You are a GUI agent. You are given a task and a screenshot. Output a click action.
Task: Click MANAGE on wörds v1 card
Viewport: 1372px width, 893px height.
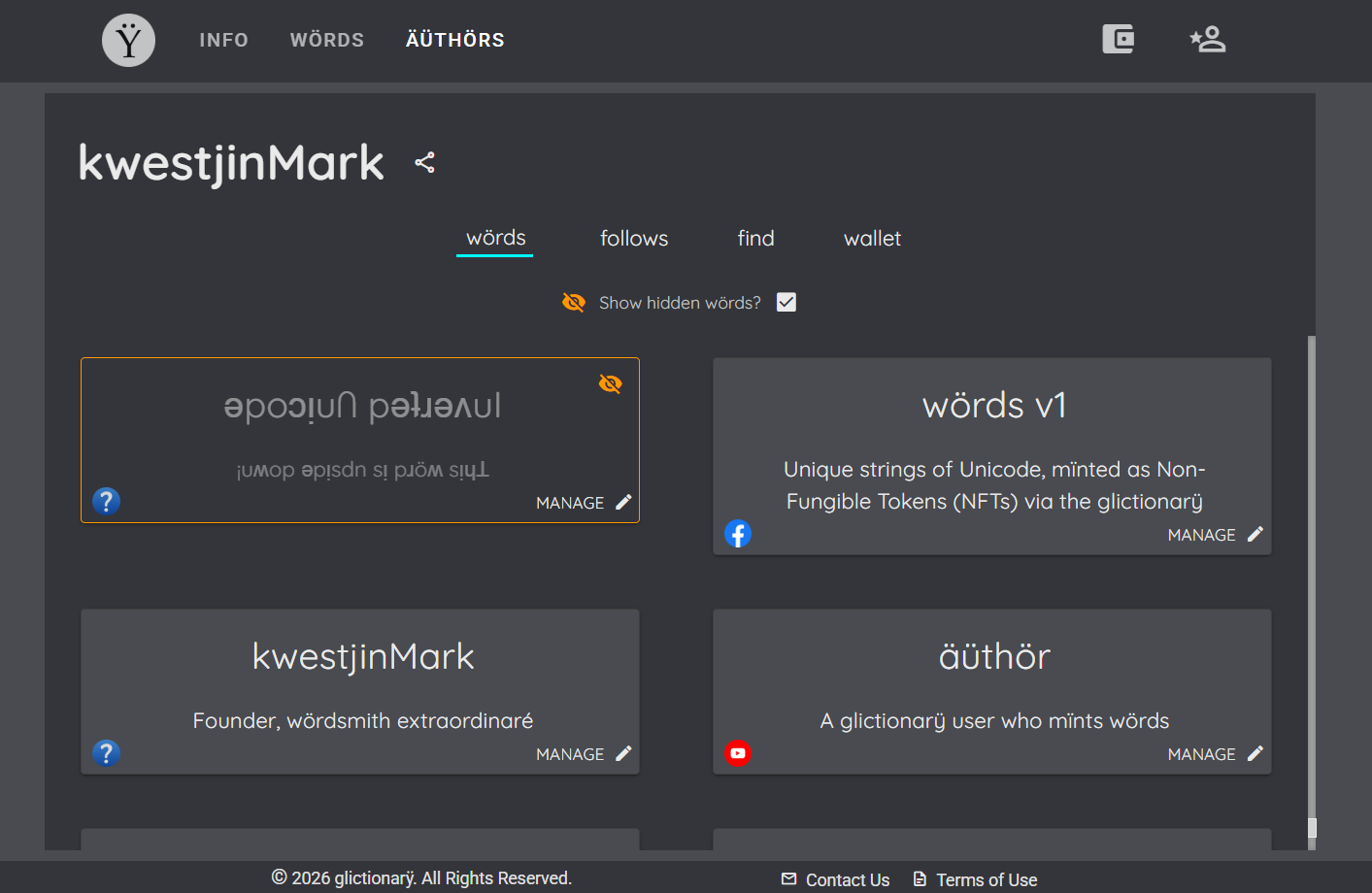coord(1202,535)
